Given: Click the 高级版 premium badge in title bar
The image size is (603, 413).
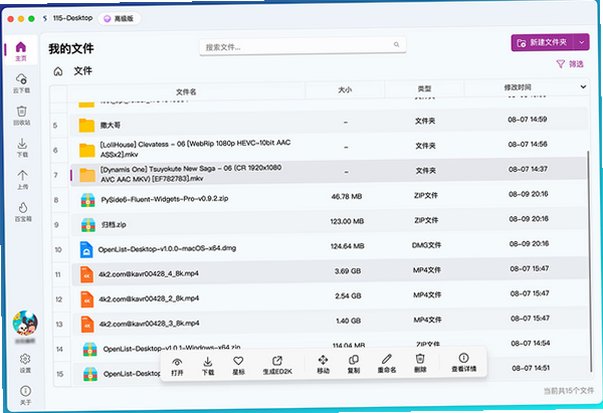Looking at the screenshot, I should (x=119, y=18).
